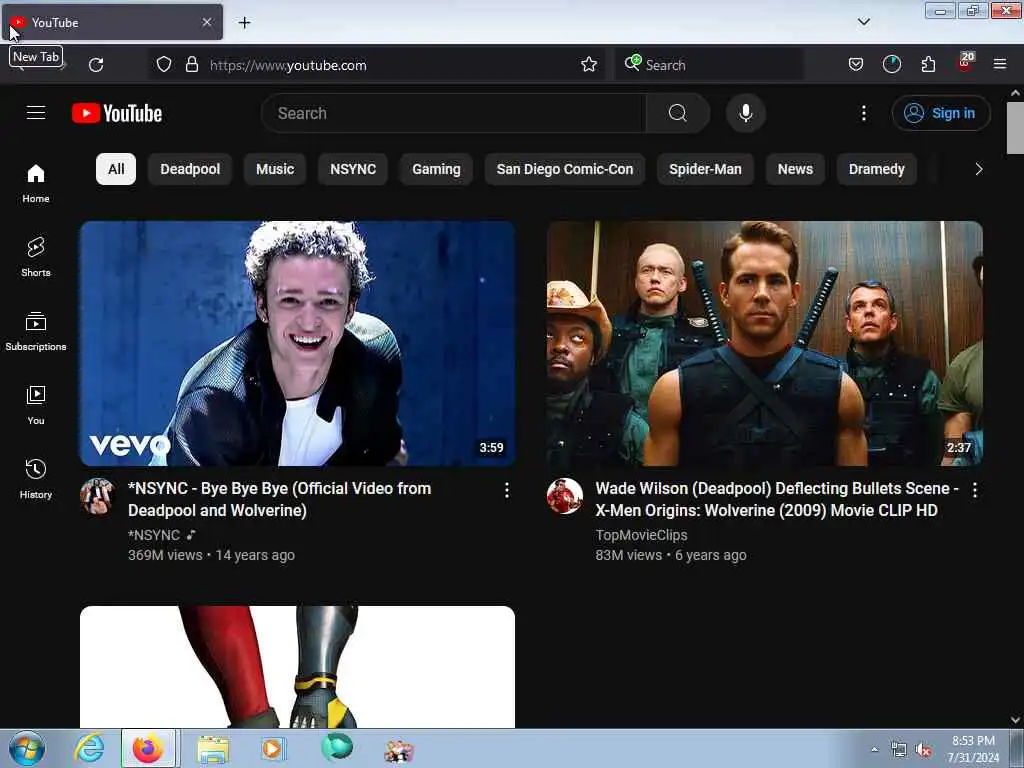The height and width of the screenshot is (768, 1024).
Task: Open the Deadpool legs thumbnail video
Action: (297, 667)
